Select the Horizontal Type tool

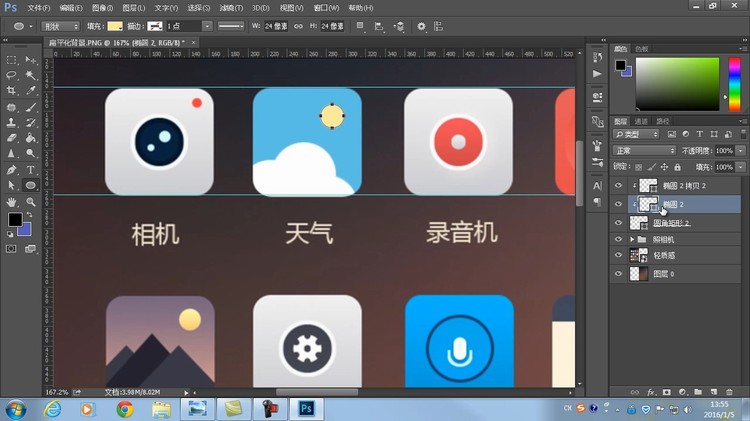click(31, 170)
